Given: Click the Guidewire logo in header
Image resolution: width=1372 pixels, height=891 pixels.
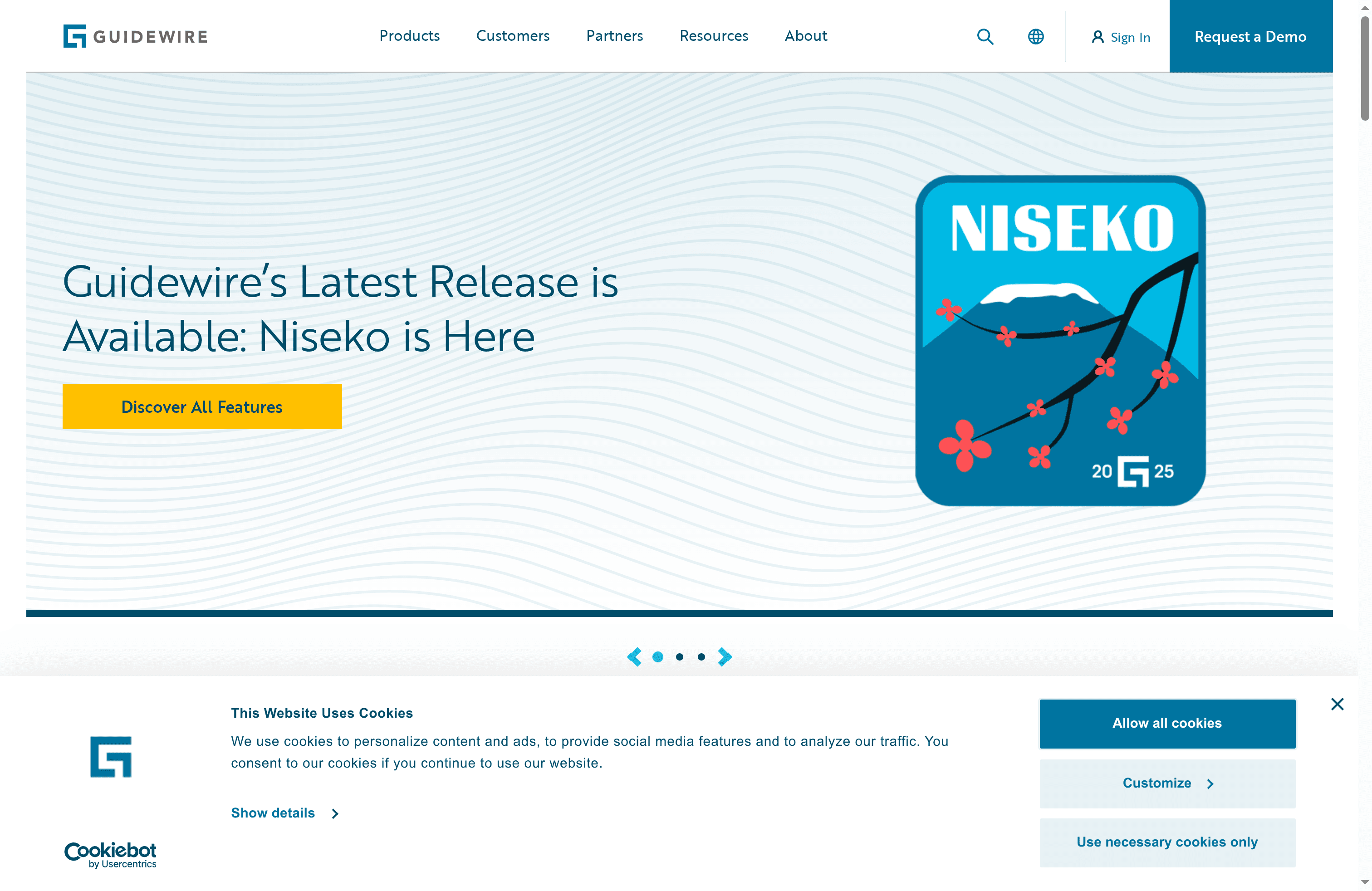Looking at the screenshot, I should tap(136, 36).
